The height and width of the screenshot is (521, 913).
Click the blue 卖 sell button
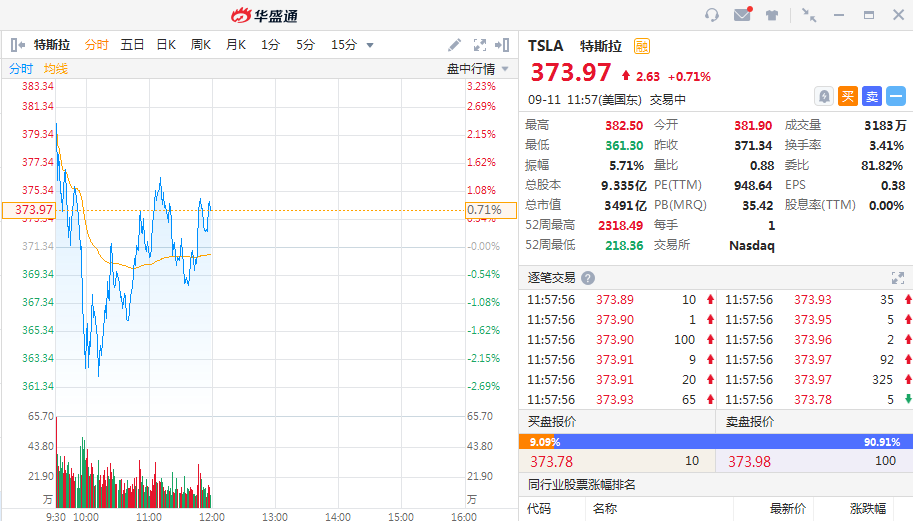[871, 96]
